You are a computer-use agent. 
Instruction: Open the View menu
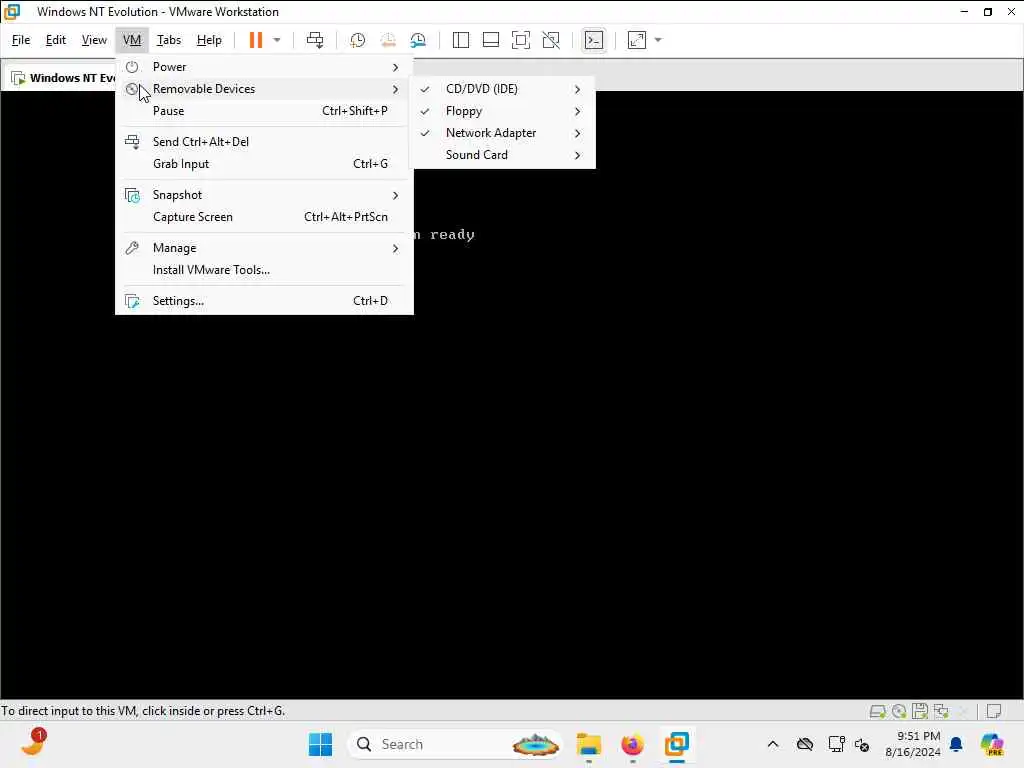[94, 40]
